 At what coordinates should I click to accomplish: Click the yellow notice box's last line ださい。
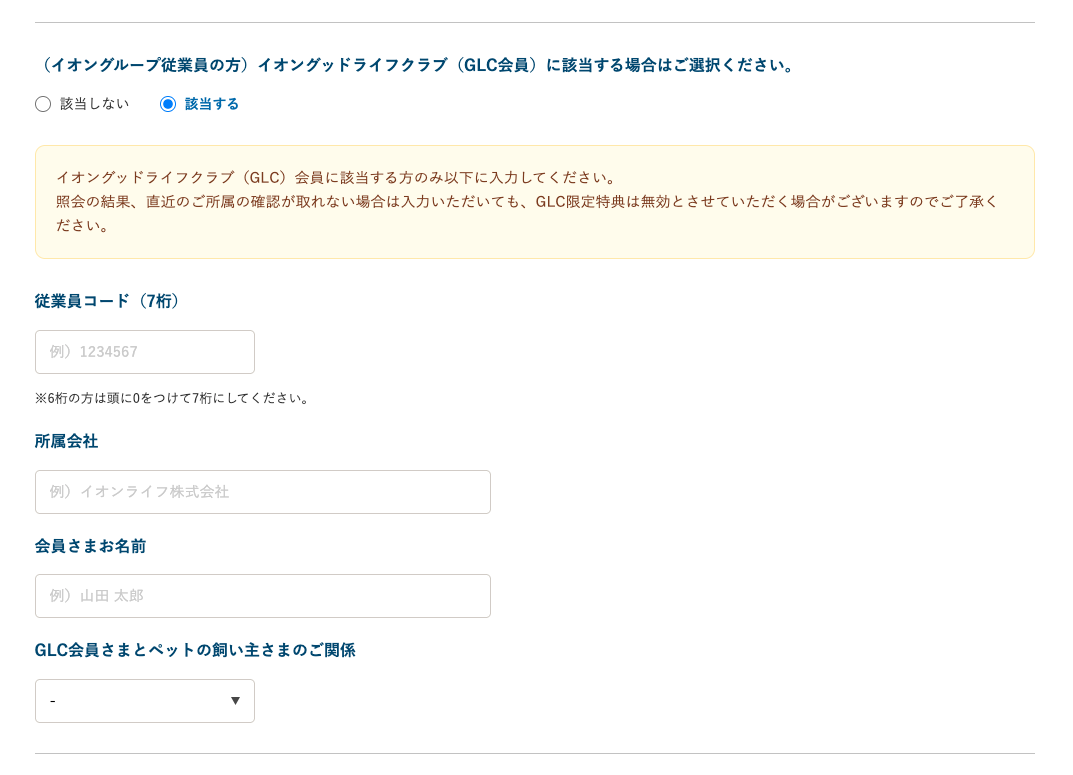84,225
